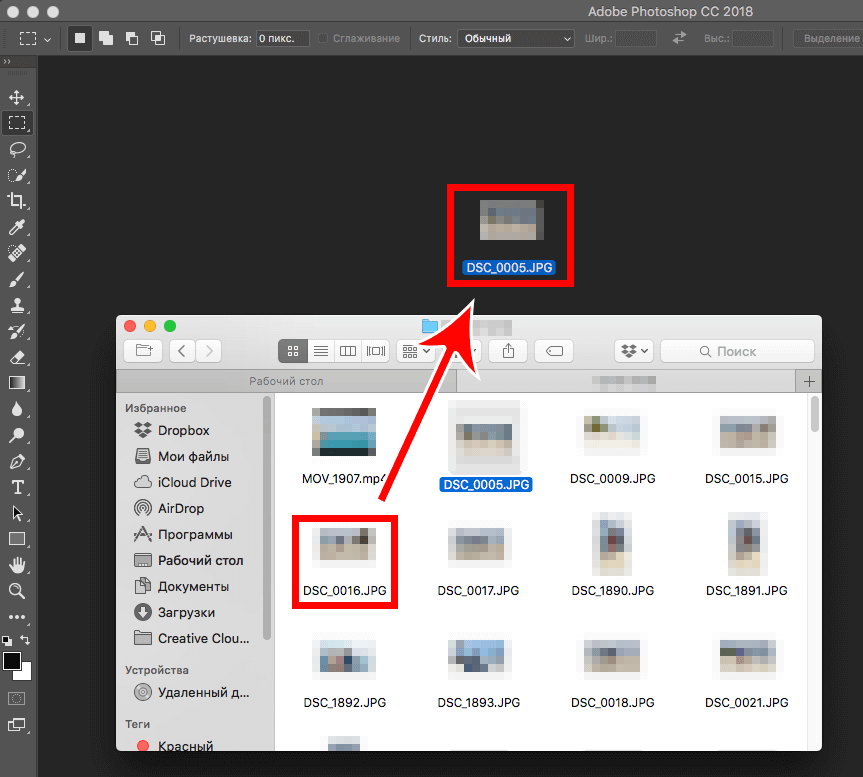The width and height of the screenshot is (863, 777).
Task: Select the Lasso tool
Action: pyautogui.click(x=17, y=150)
